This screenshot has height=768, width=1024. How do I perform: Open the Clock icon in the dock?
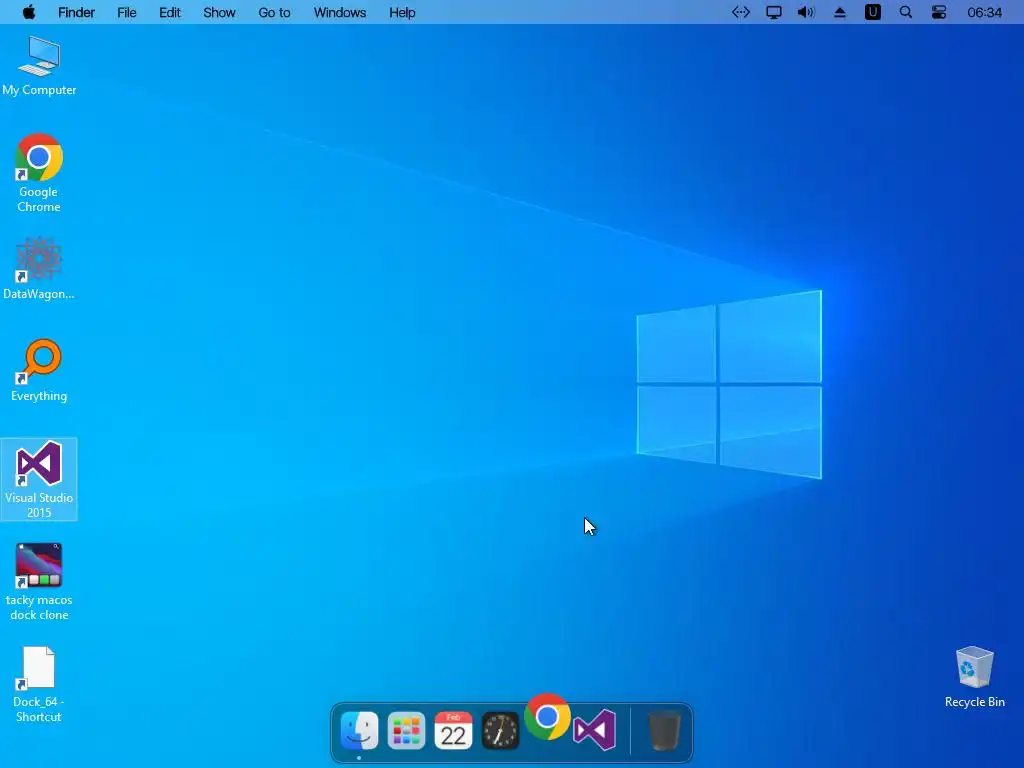(500, 730)
